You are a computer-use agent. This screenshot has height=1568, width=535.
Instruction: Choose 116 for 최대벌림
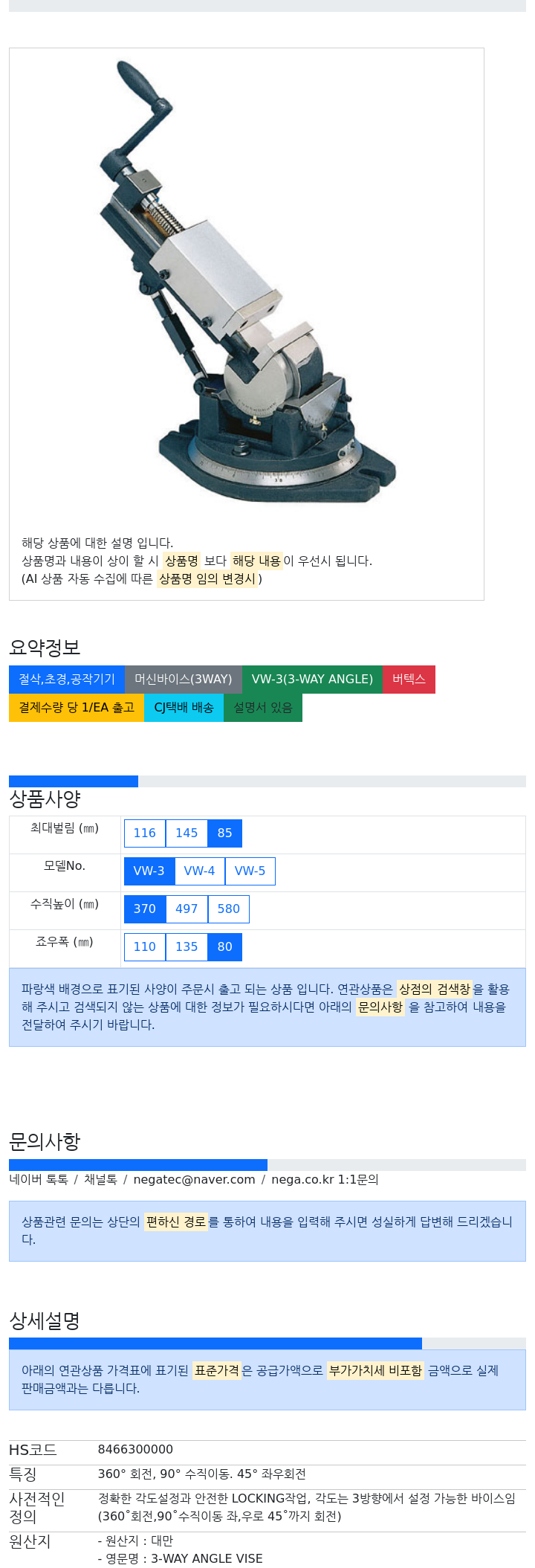[145, 833]
